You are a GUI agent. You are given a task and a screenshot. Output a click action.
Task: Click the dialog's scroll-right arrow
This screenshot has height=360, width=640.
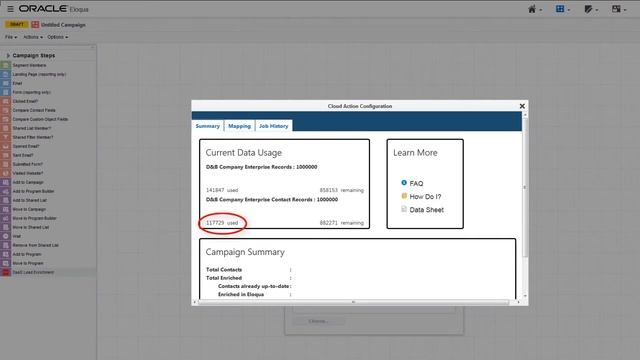[x=519, y=302]
